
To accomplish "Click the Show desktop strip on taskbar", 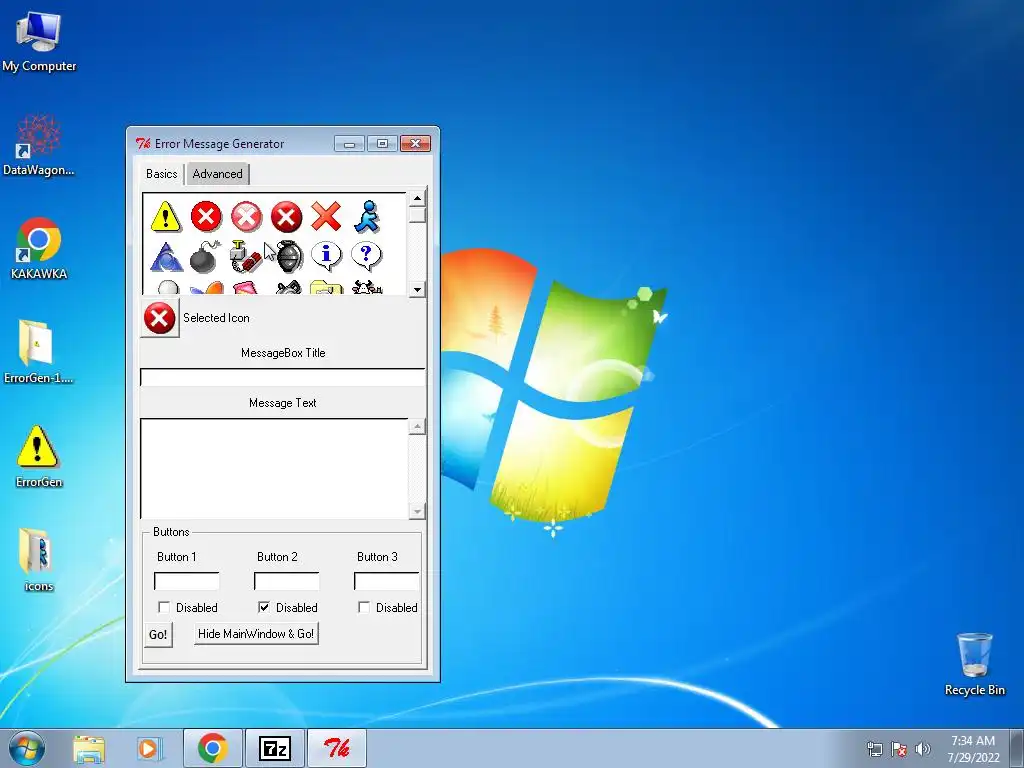I will tap(1017, 748).
